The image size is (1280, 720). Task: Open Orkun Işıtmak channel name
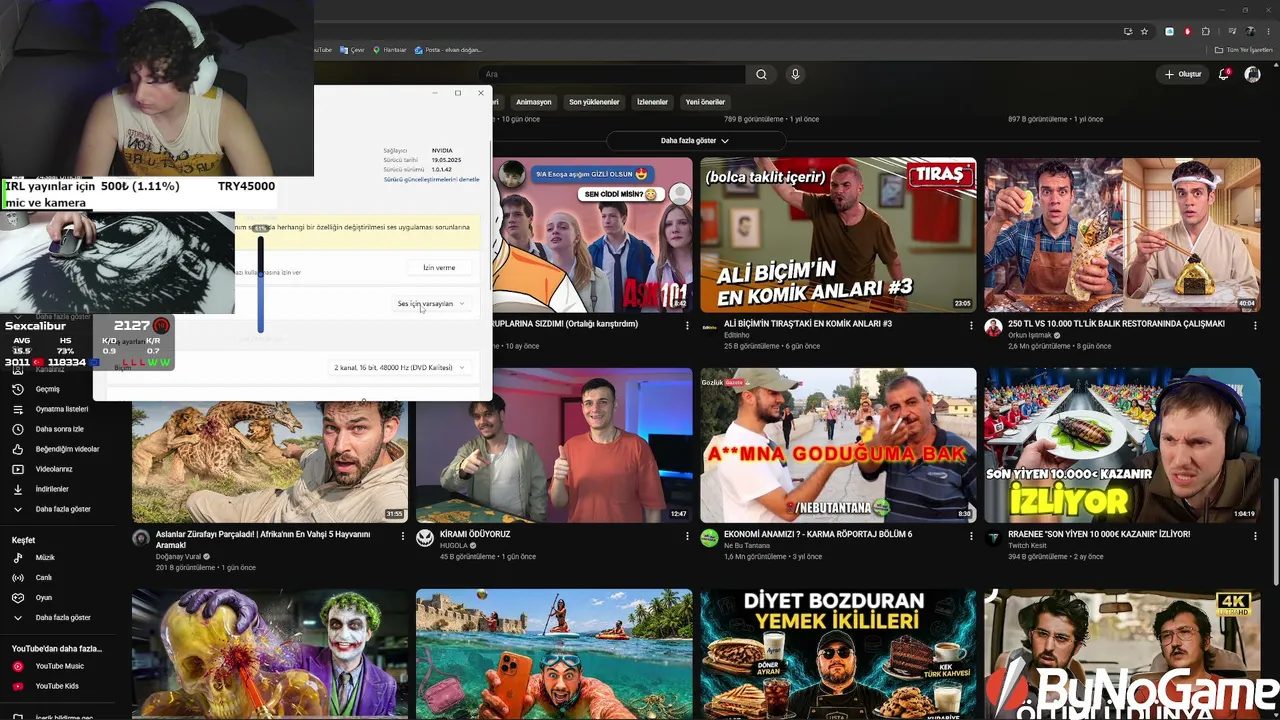[1029, 335]
